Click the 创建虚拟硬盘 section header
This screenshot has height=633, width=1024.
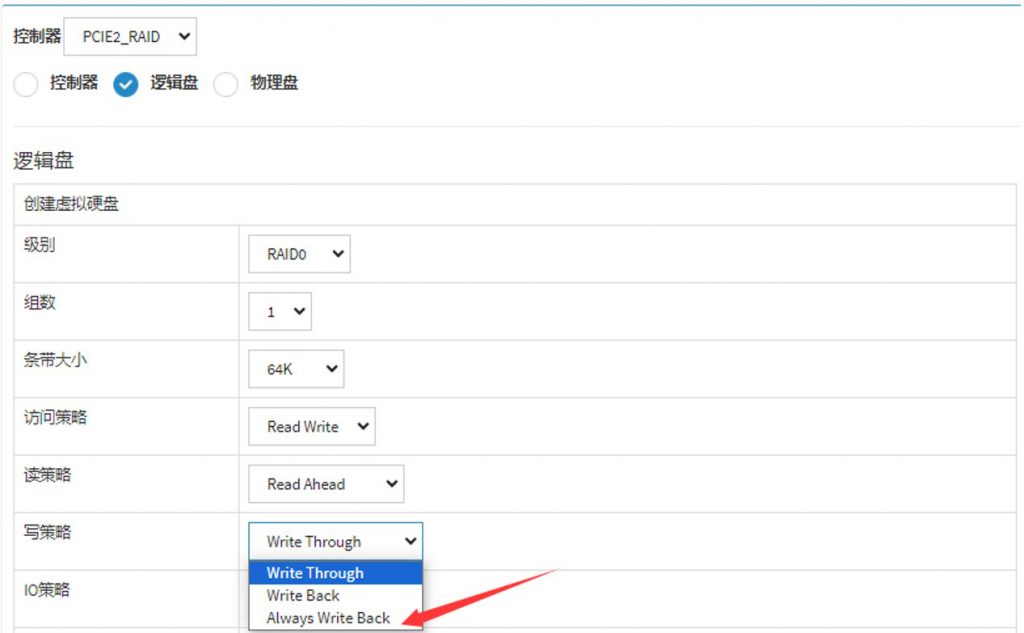click(x=71, y=204)
